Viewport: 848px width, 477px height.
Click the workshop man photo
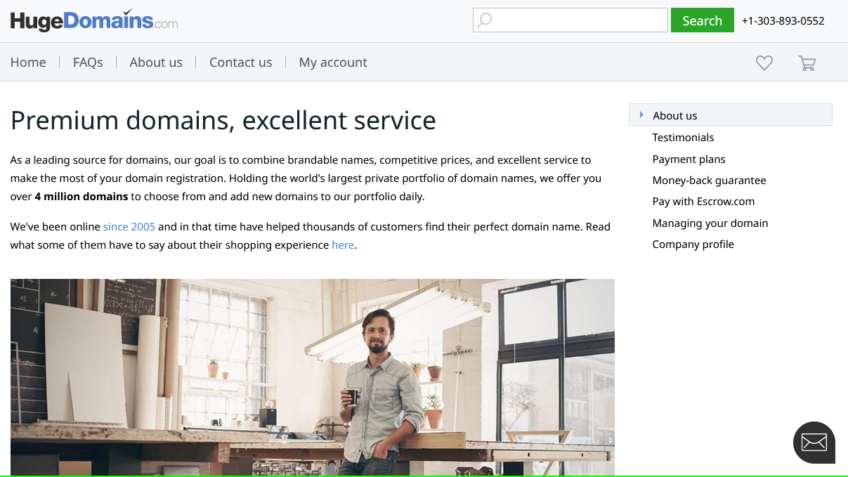312,377
